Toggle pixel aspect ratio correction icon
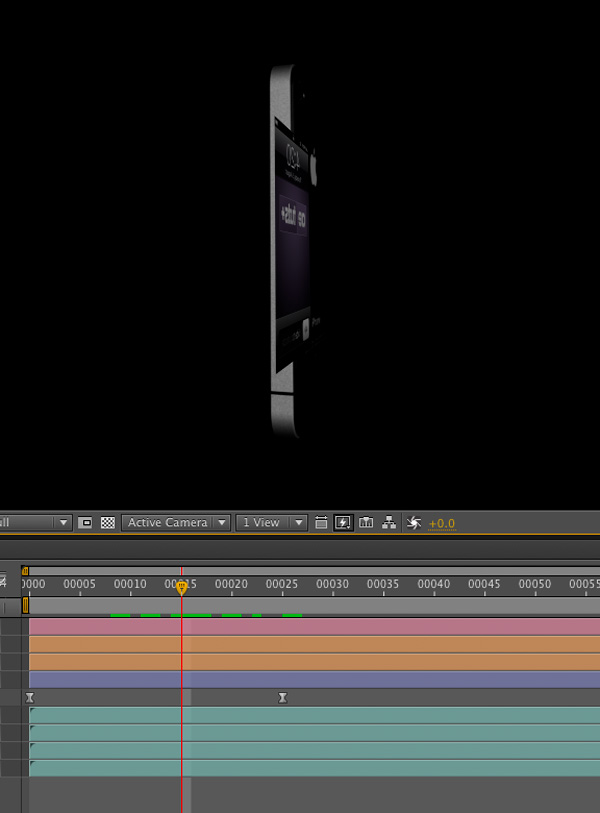 [x=321, y=523]
